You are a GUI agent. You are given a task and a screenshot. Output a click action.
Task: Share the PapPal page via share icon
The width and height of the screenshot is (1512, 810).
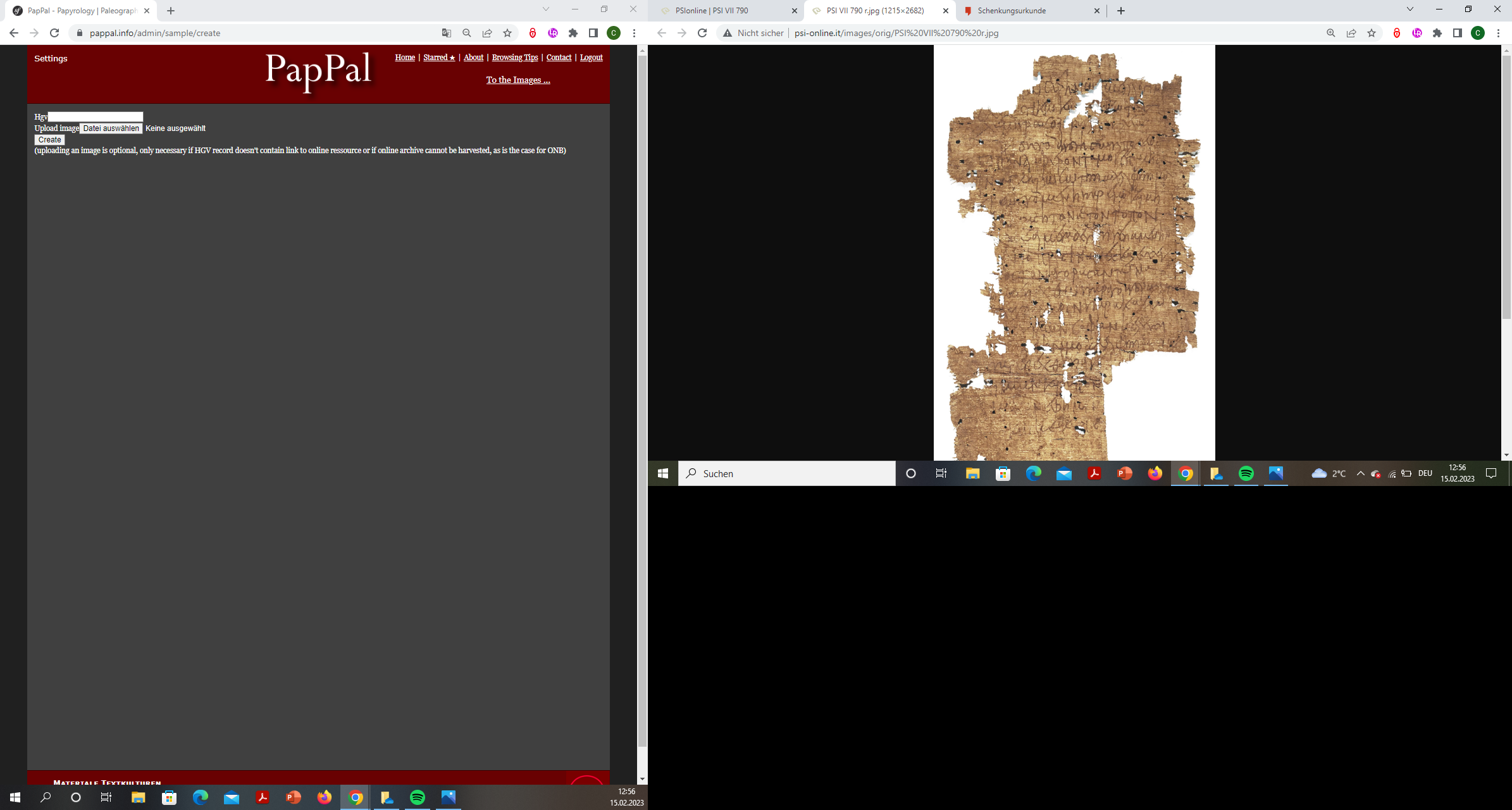click(487, 33)
